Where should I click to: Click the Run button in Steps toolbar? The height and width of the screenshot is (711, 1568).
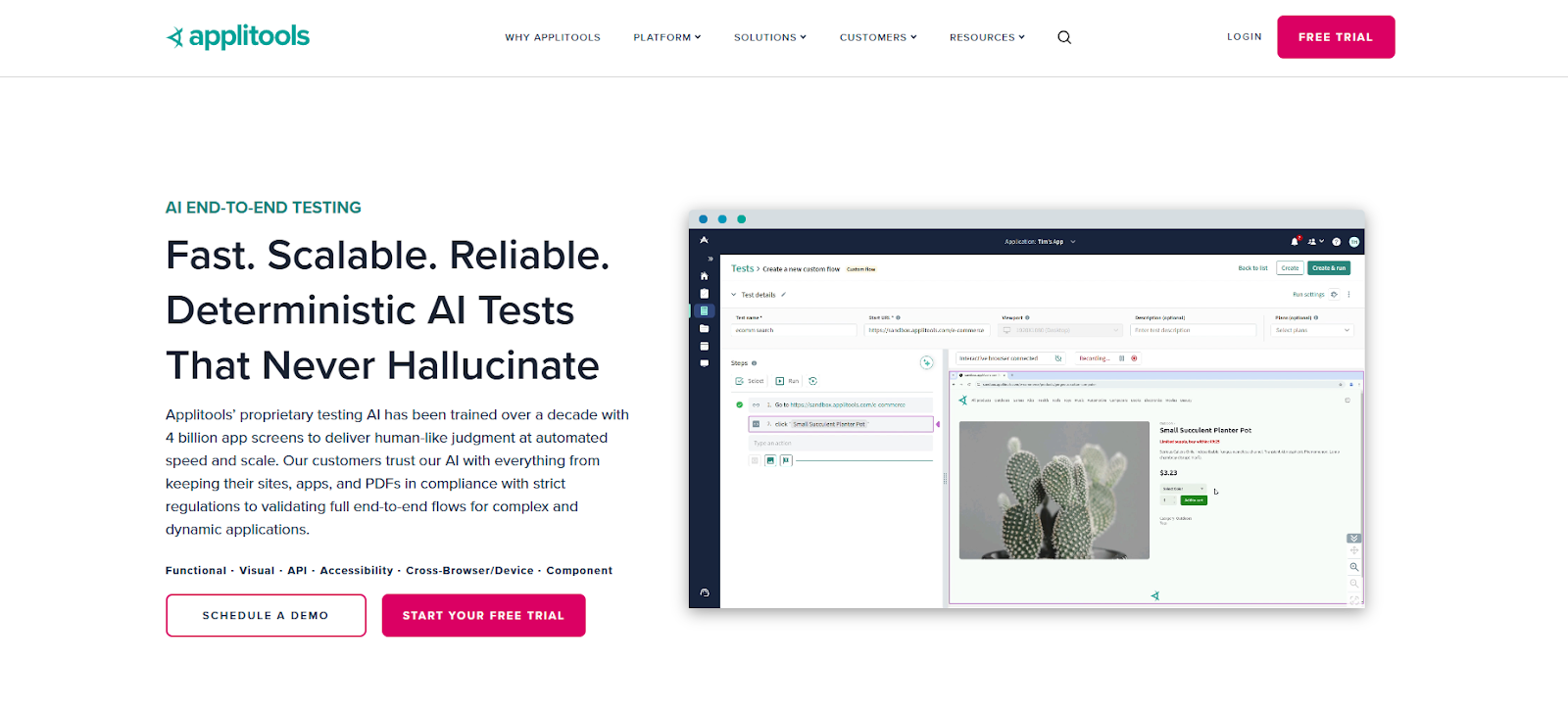pyautogui.click(x=787, y=381)
